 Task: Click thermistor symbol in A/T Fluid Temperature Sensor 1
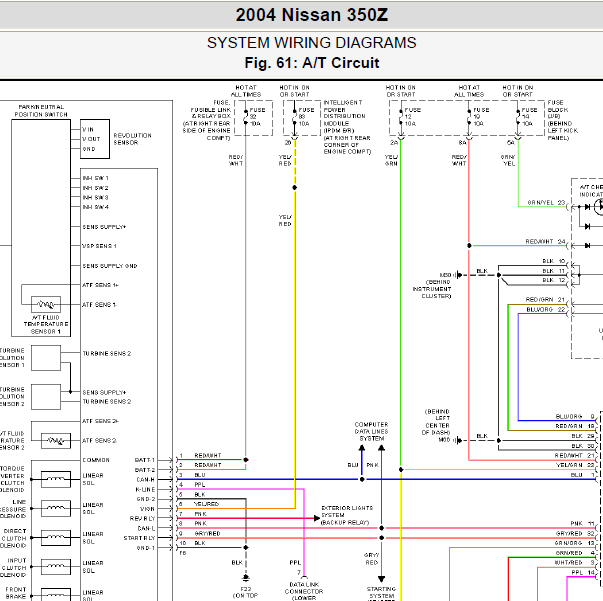click(x=46, y=305)
